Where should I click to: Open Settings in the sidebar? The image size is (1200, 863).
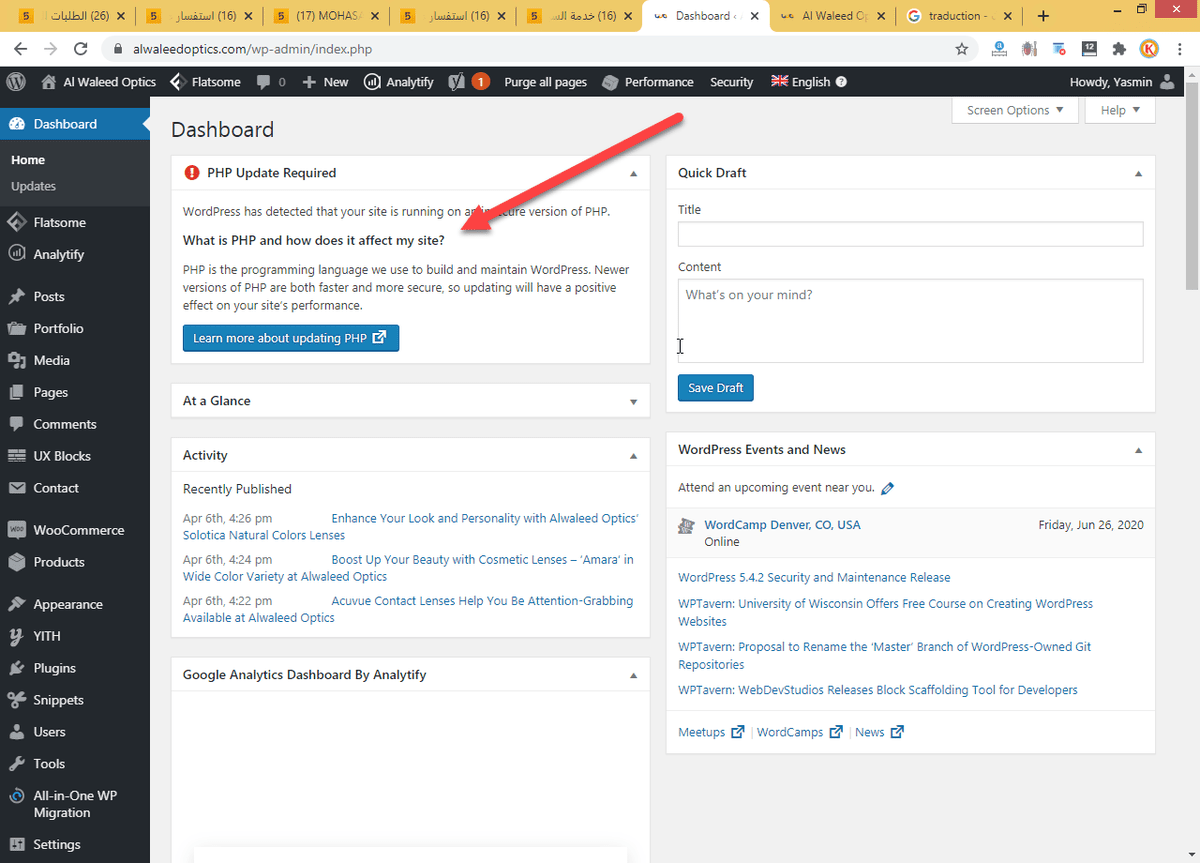(75, 844)
